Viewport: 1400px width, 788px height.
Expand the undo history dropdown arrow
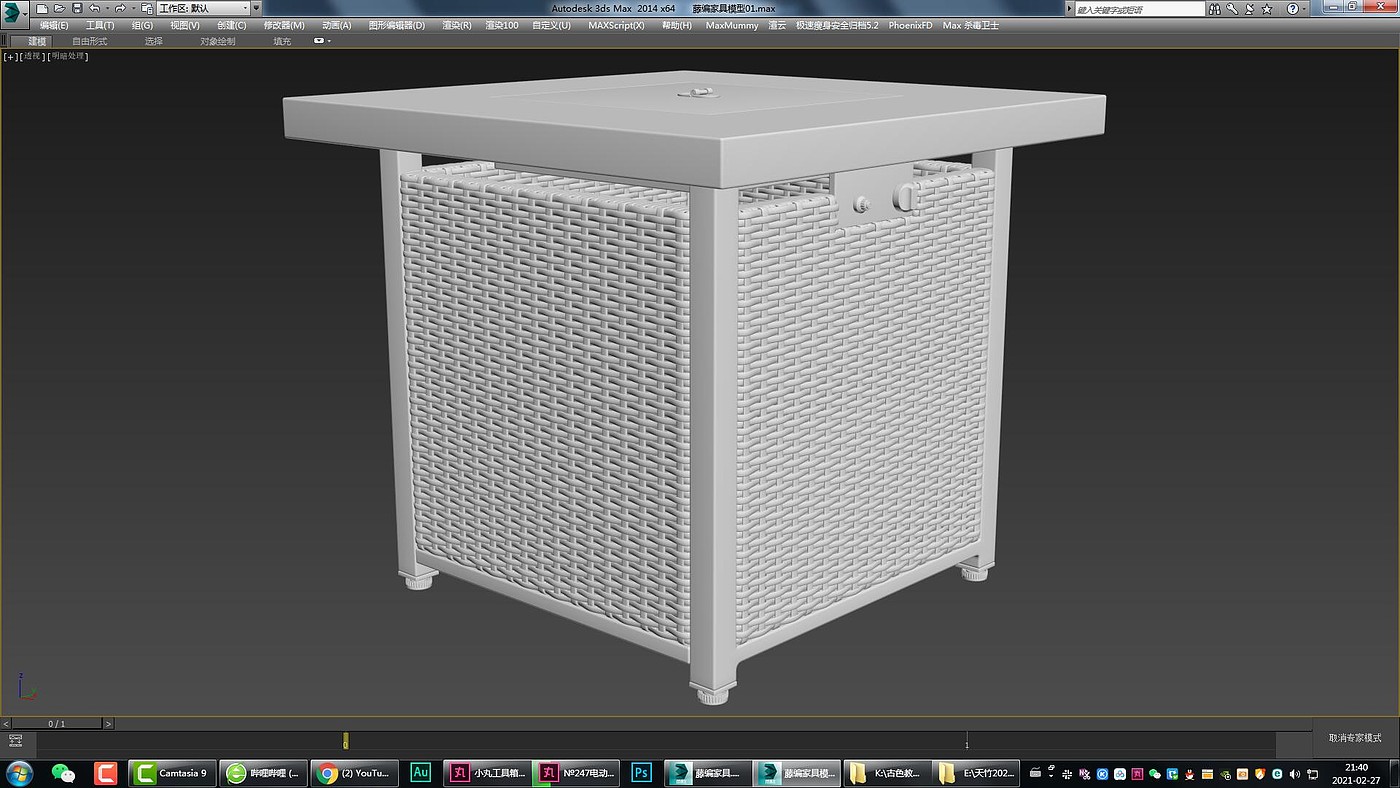tap(106, 9)
